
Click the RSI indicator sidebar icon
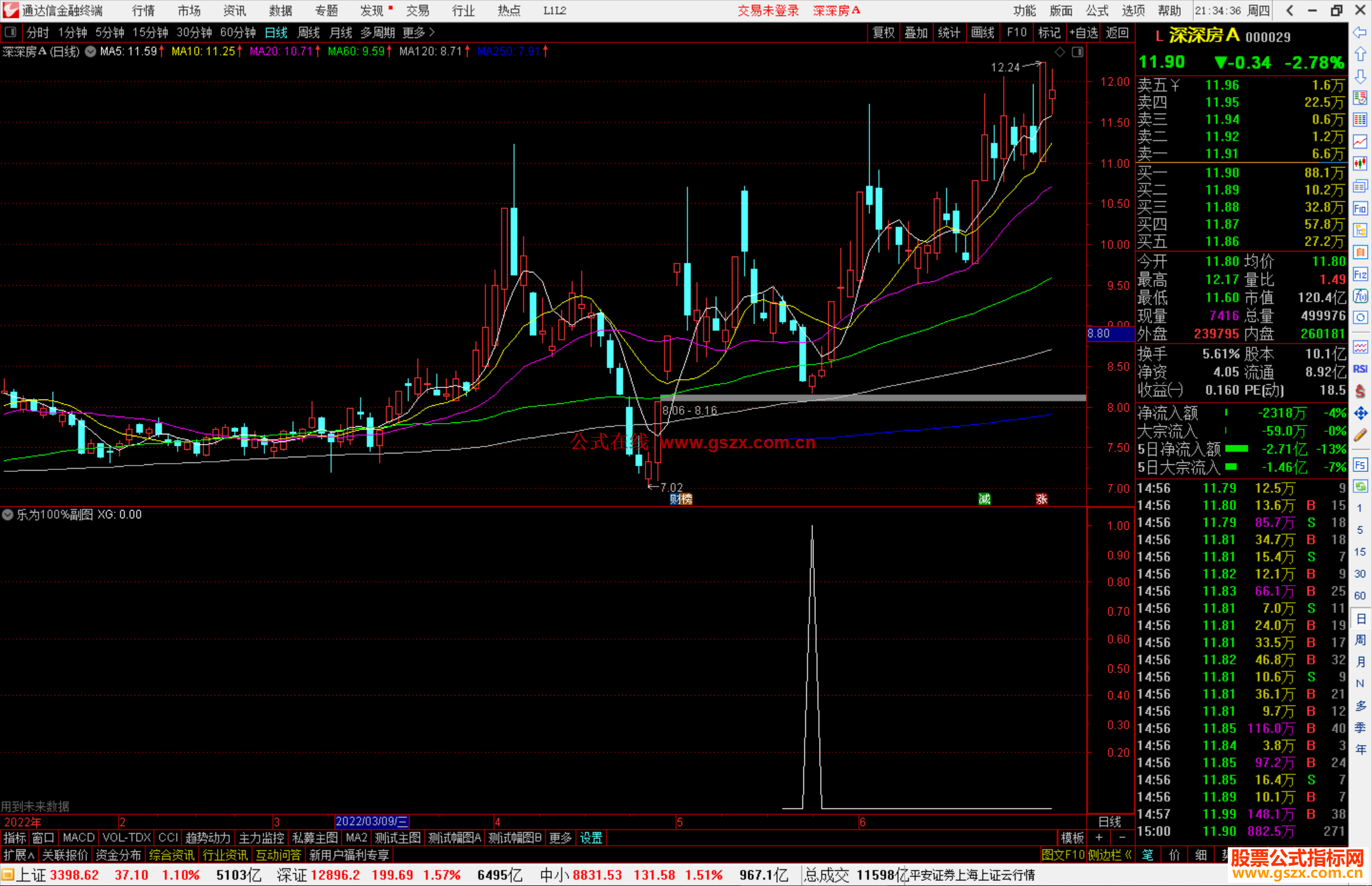(x=1360, y=369)
